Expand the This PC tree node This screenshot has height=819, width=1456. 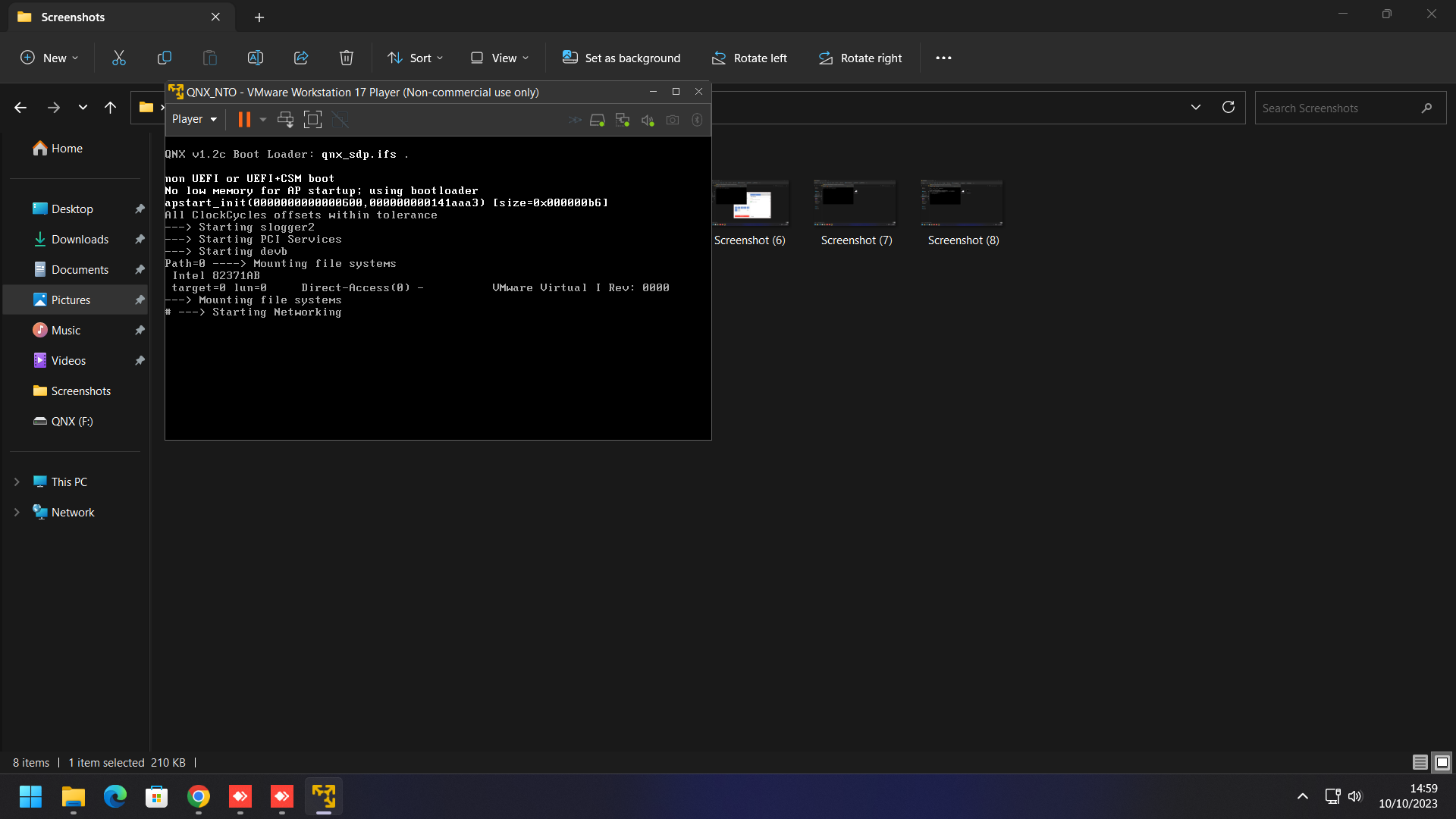pos(17,482)
